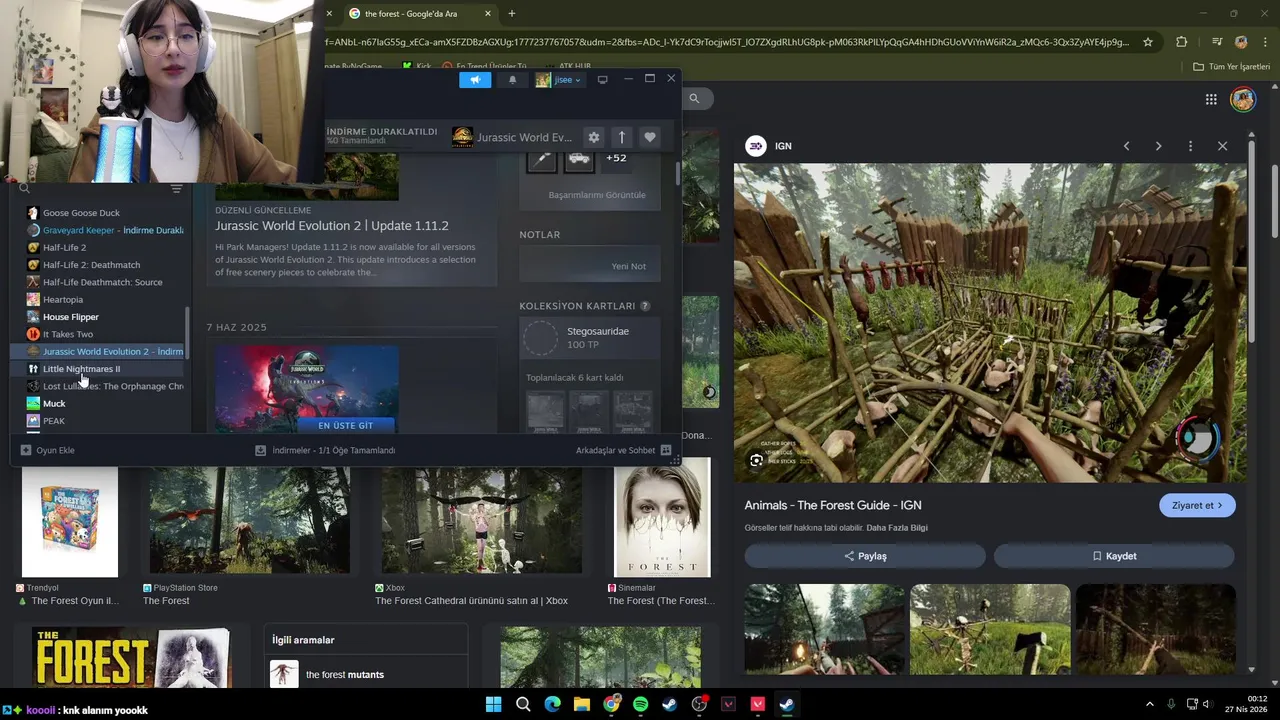Viewport: 1280px width, 720px height.
Task: Open PlayStation Store The Forest result
Action: (250, 519)
